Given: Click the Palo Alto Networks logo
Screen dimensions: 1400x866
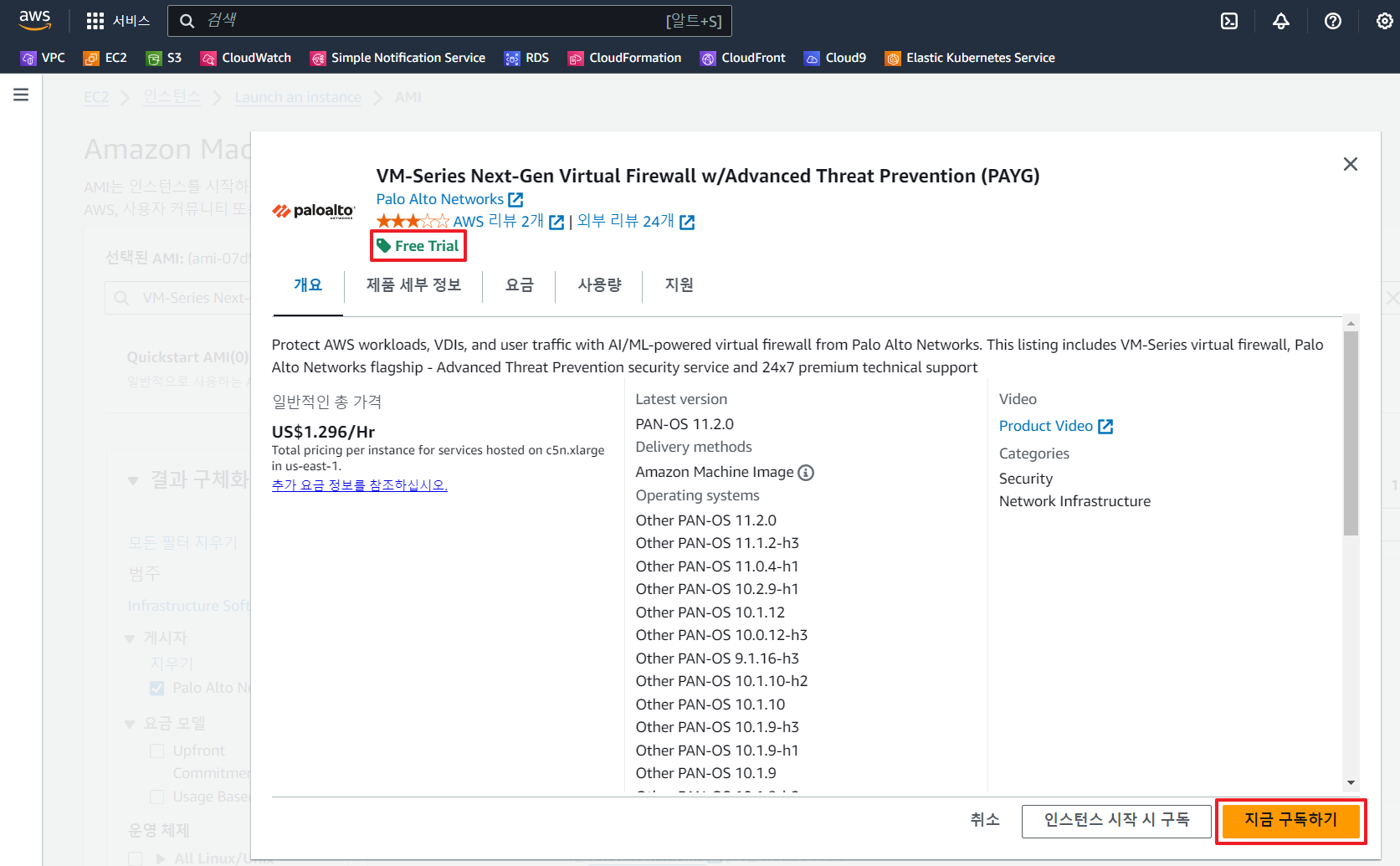Looking at the screenshot, I should [314, 211].
